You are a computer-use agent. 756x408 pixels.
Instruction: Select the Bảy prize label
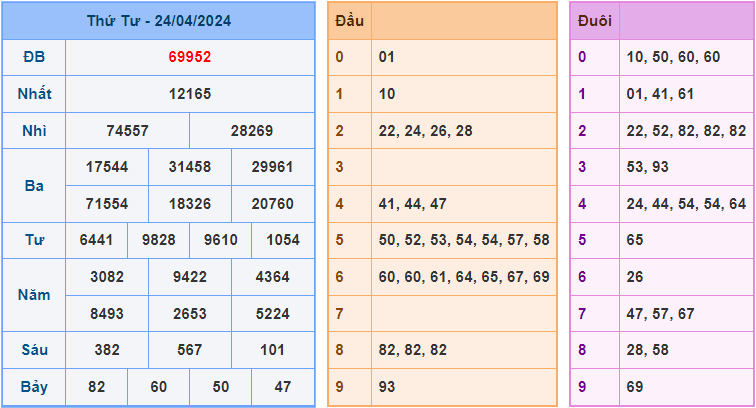pyautogui.click(x=34, y=387)
